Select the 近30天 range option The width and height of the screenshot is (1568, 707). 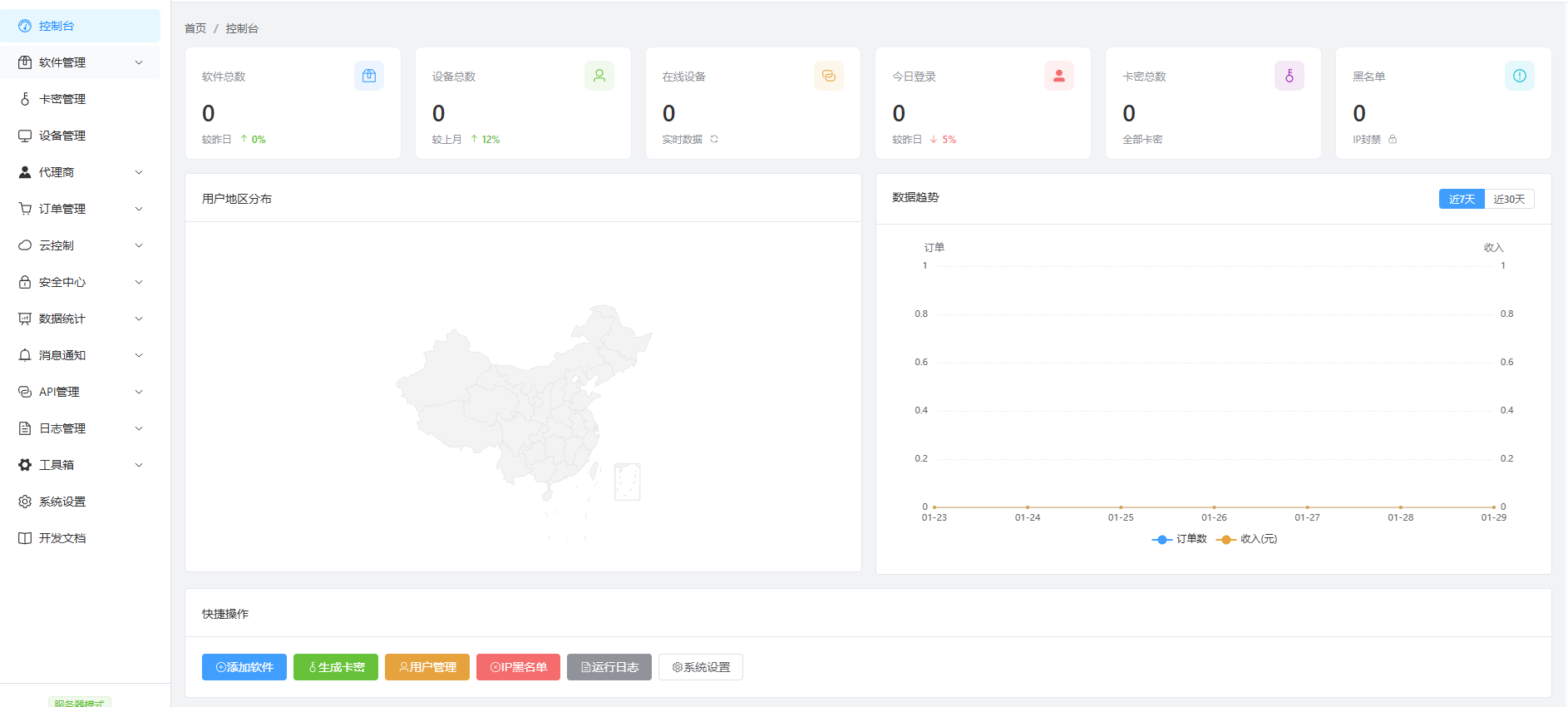pyautogui.click(x=1509, y=199)
